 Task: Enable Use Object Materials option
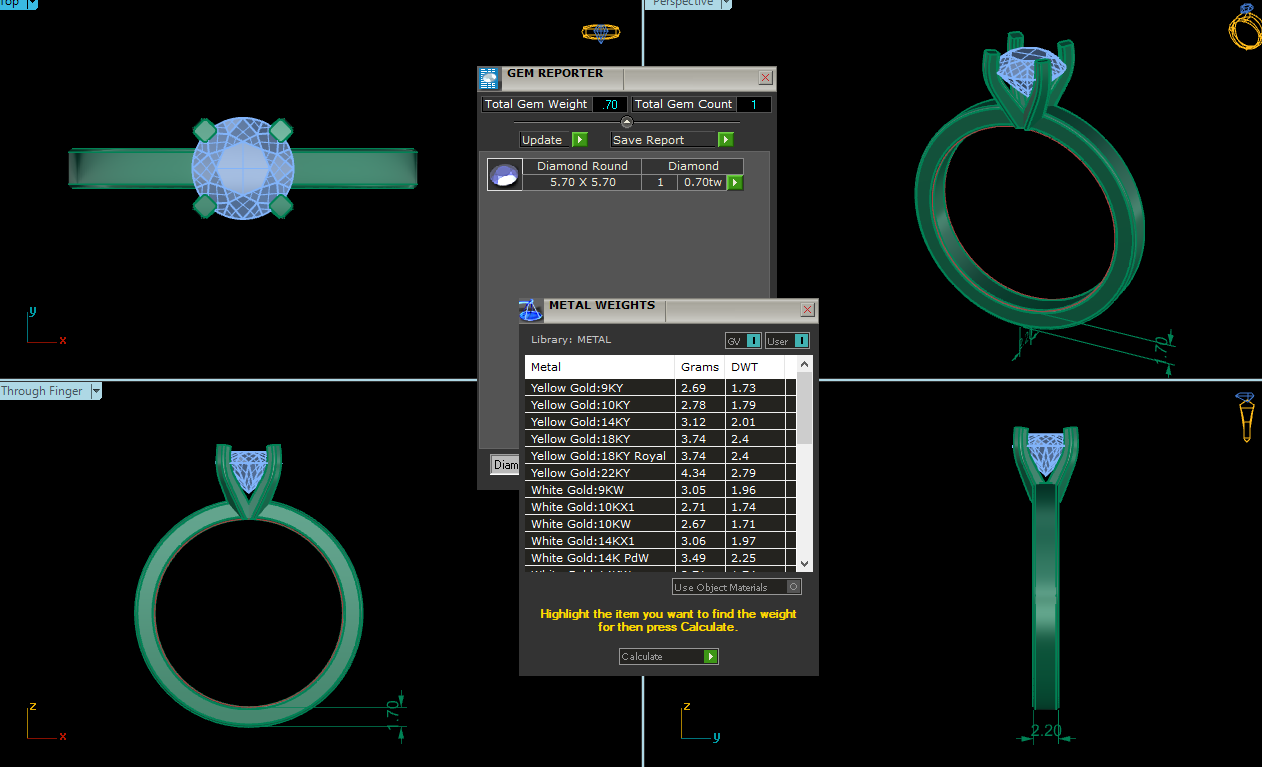click(794, 587)
